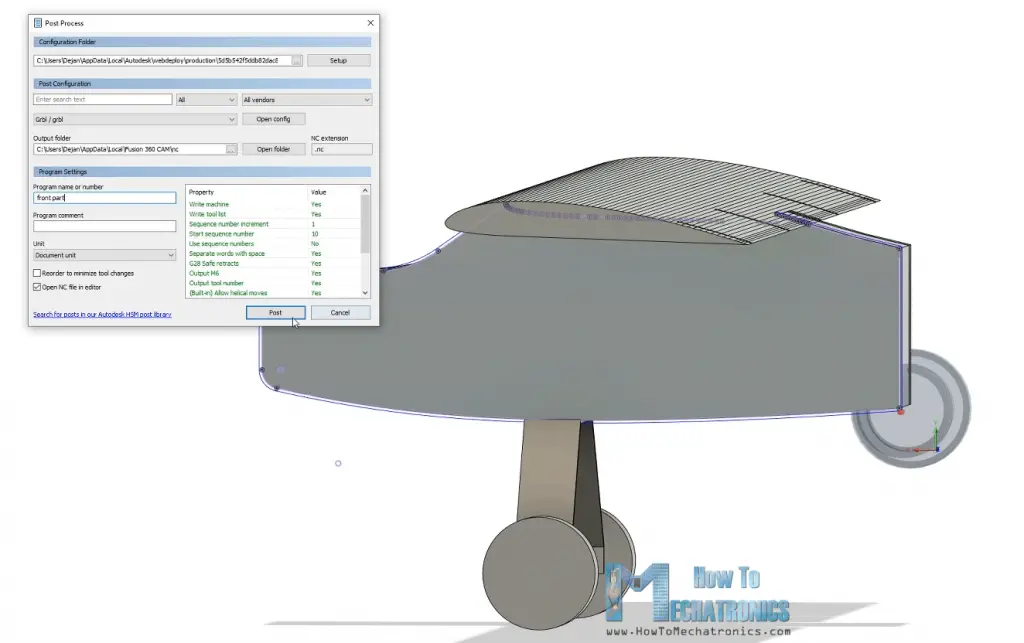Open the Autodesk HSM post library search link
1024x643 pixels.
pos(102,314)
